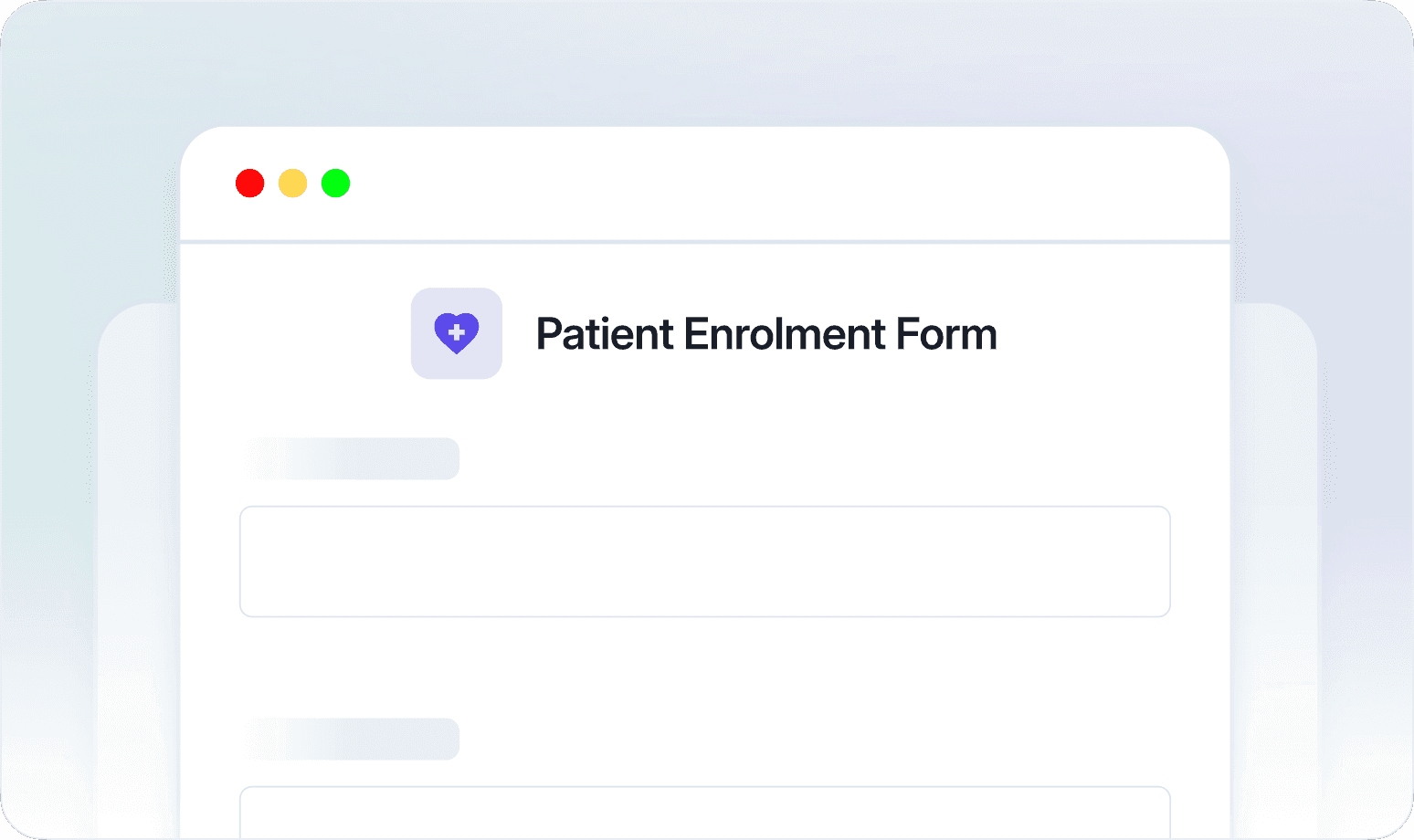Click the word "Enrolment" in the title
Screen dimensions: 1414x840
(x=785, y=334)
